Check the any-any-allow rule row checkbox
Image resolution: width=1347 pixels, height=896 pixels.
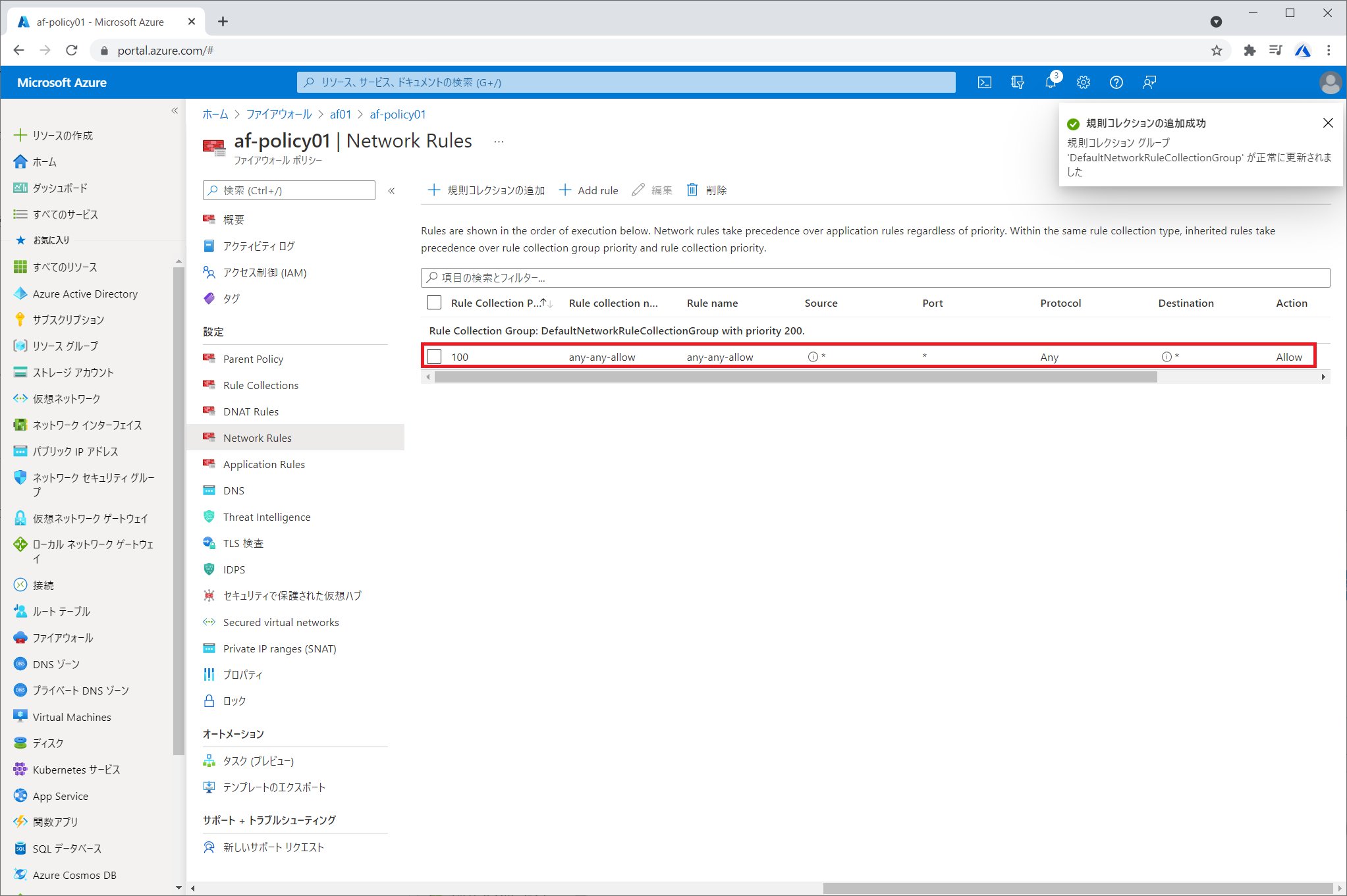[434, 357]
